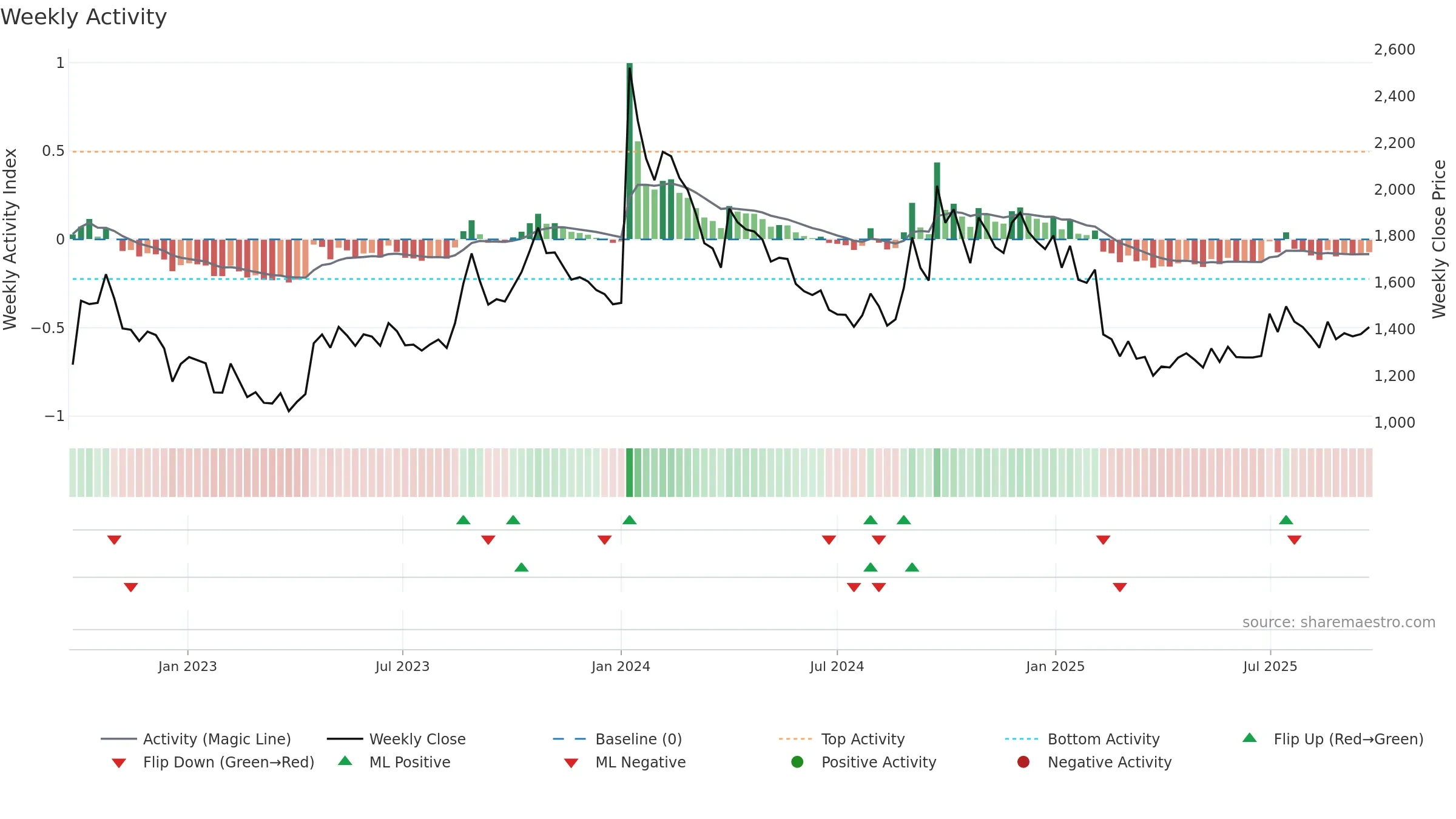
Task: Click the red Negative Activity legend dot
Action: click(1023, 762)
